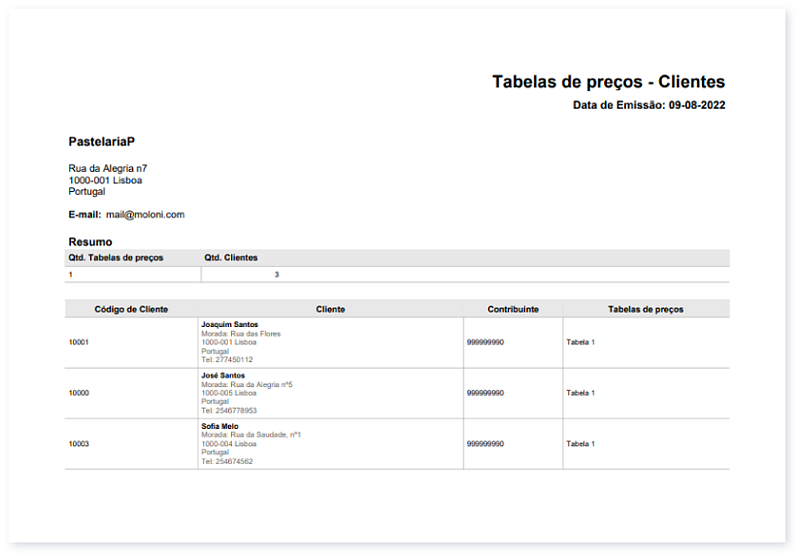This screenshot has width=800, height=557.
Task: Click the 'Tabelas de preços - Clientes' report title
Action: [608, 82]
